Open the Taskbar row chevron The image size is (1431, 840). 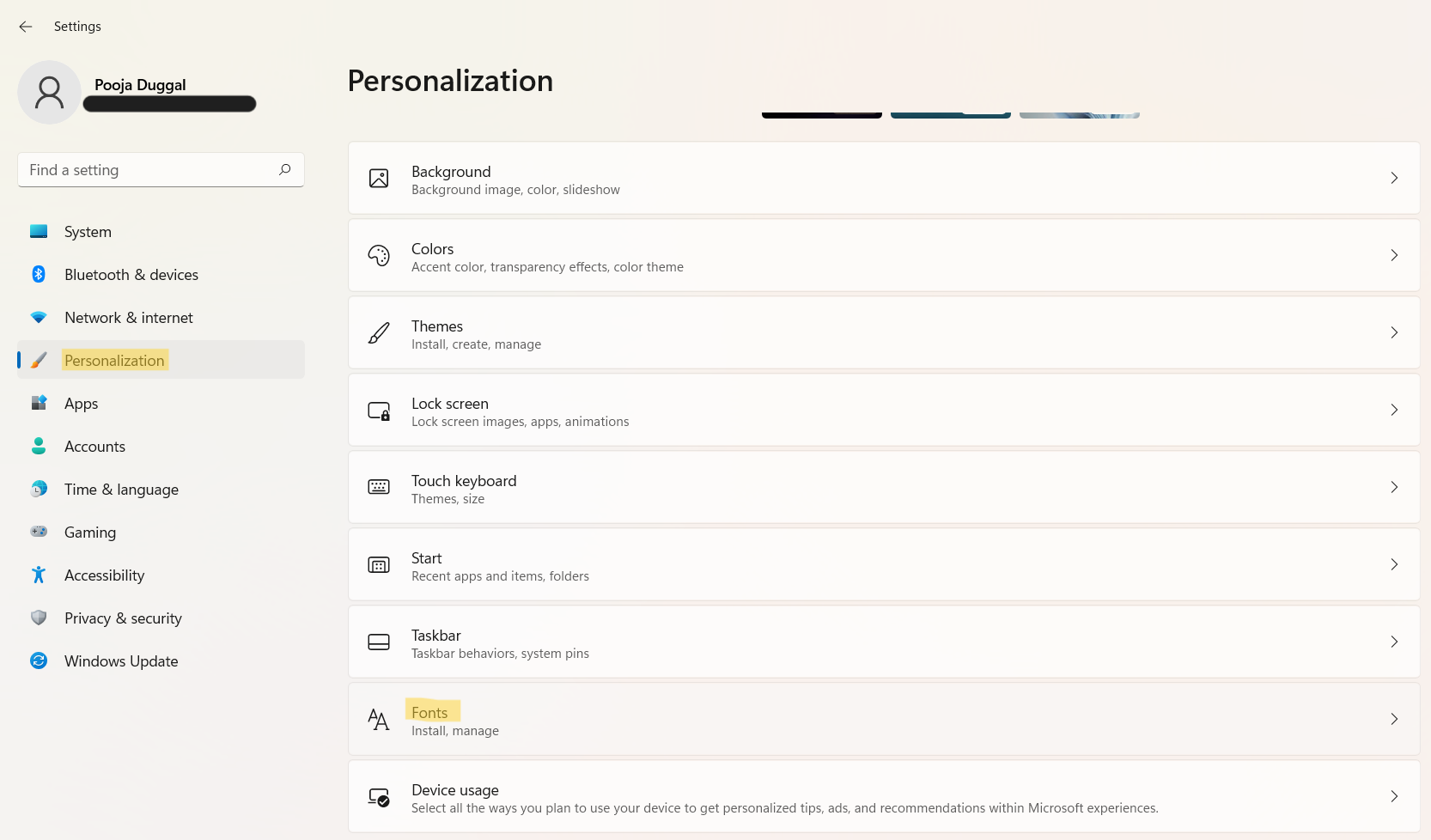(1393, 642)
